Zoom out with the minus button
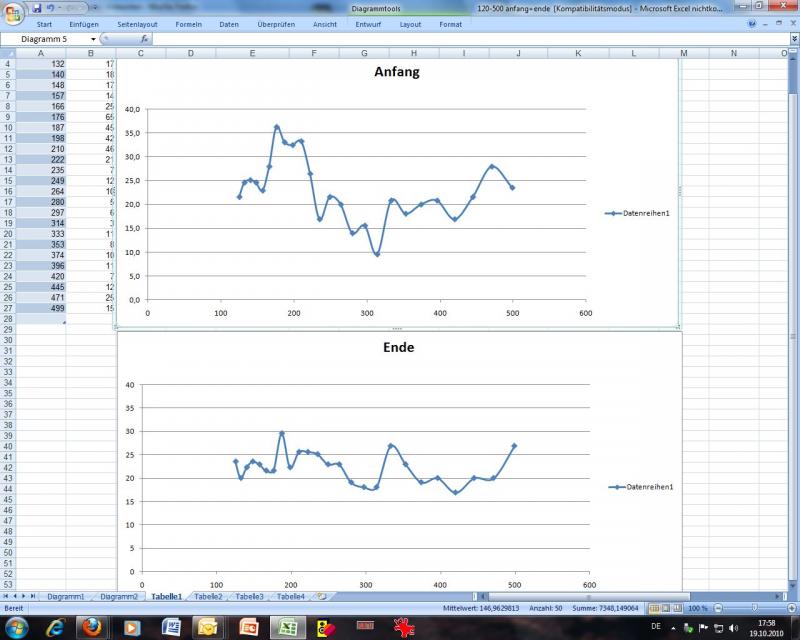This screenshot has height=640, width=800. [718, 608]
